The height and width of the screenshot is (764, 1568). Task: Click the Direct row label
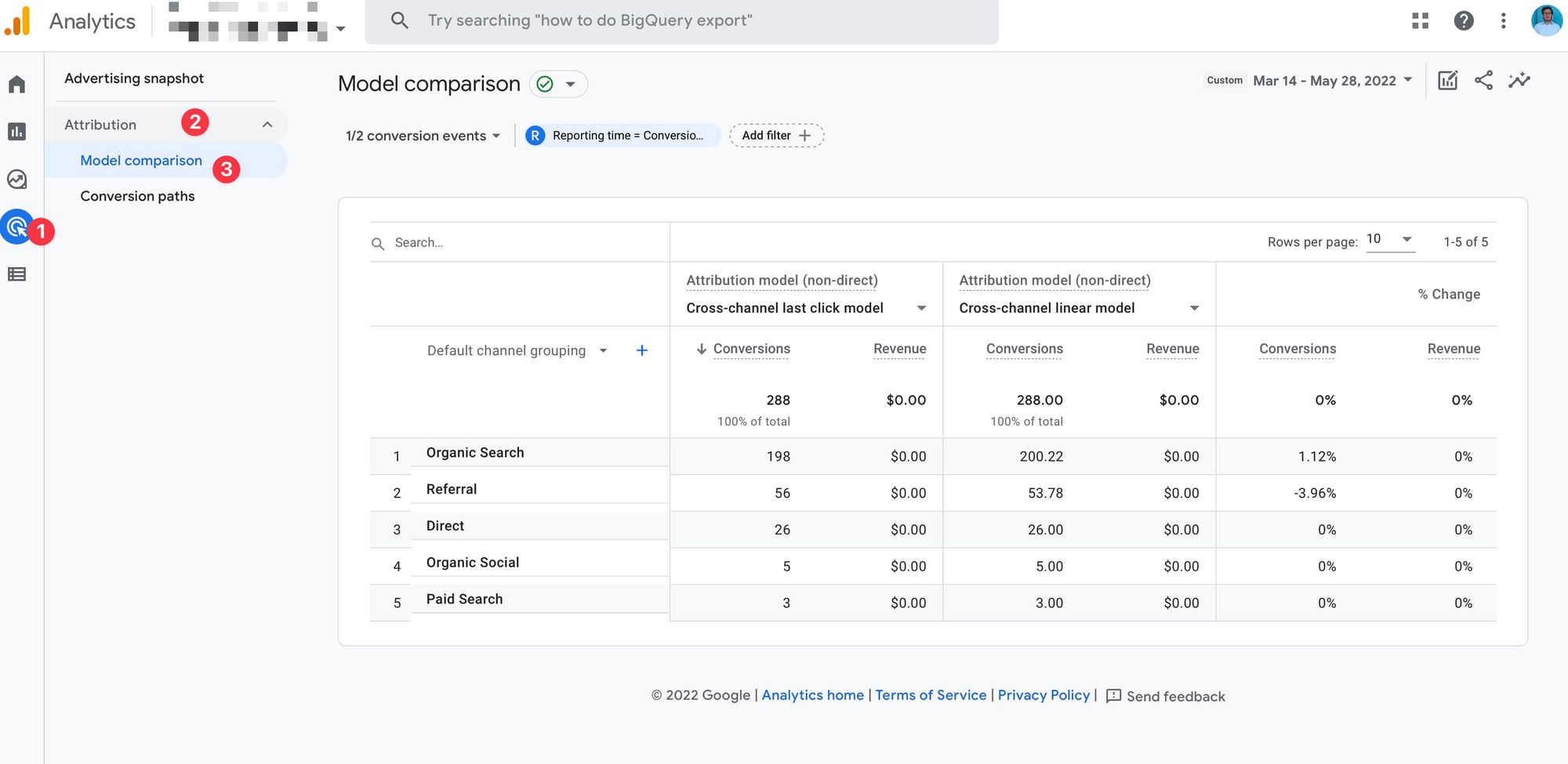[x=445, y=526]
